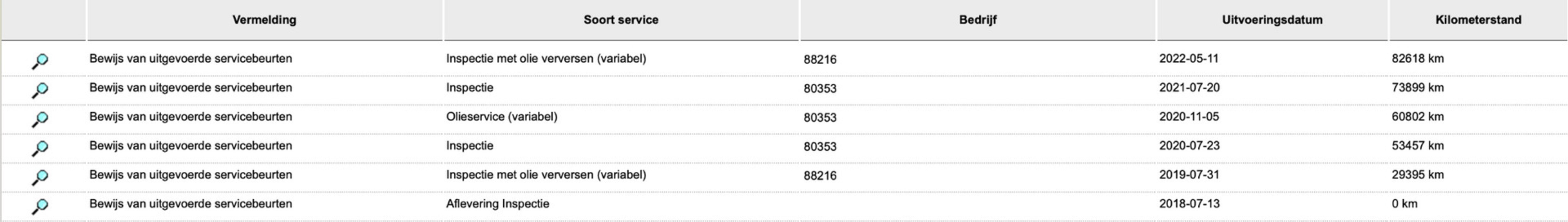Click Uitvoeringsdatum column header
The width and height of the screenshot is (1568, 222).
[x=1272, y=19]
